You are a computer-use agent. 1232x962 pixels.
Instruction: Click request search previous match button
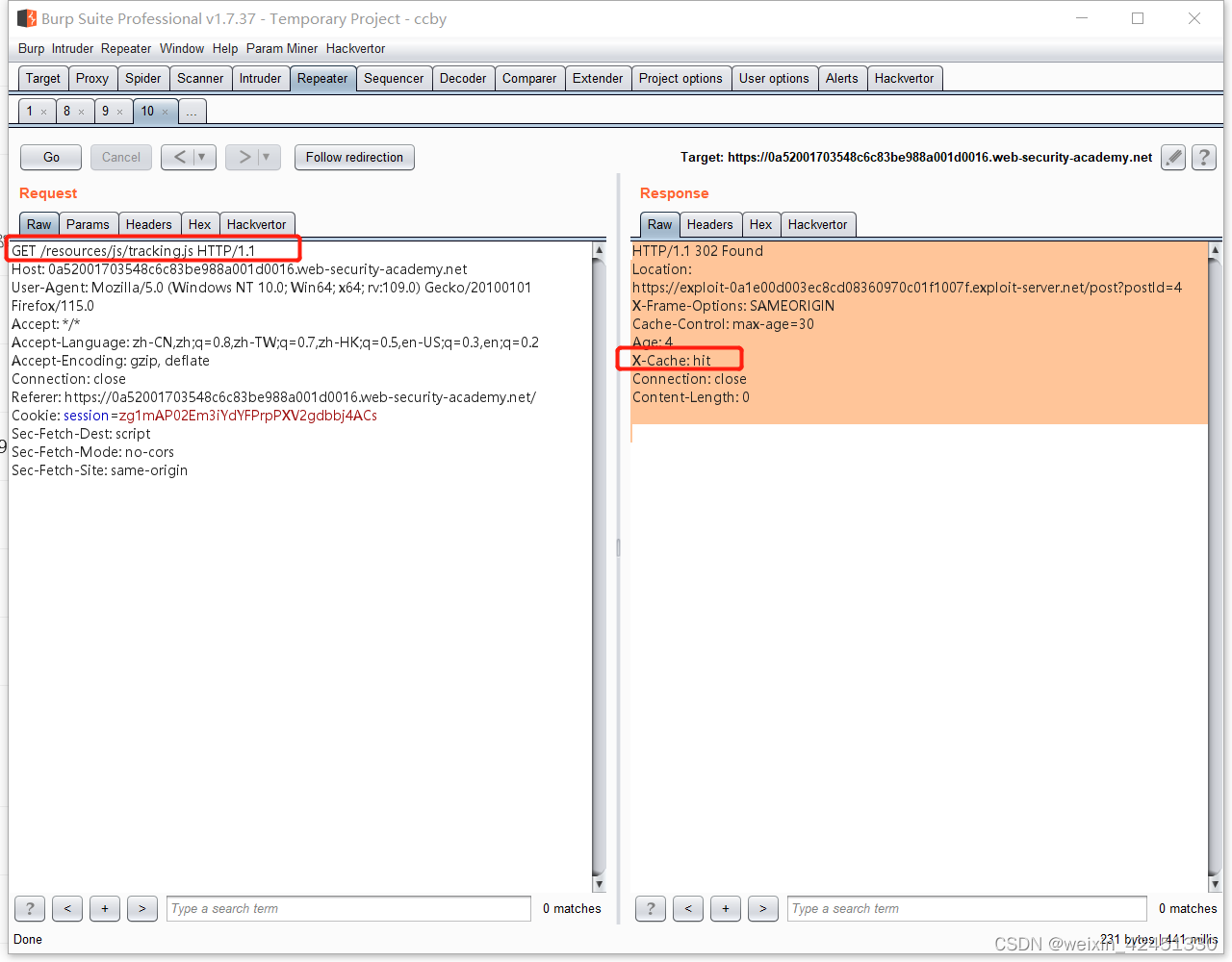(x=67, y=908)
